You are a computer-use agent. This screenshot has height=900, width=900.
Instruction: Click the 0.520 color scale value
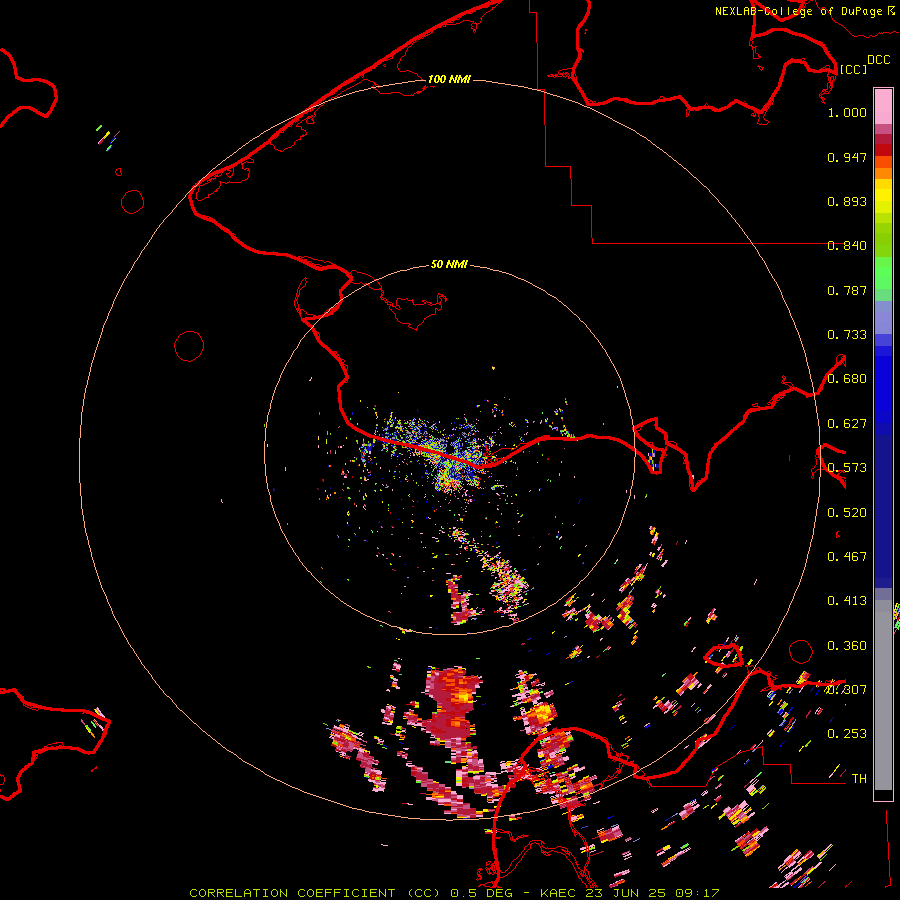click(847, 513)
